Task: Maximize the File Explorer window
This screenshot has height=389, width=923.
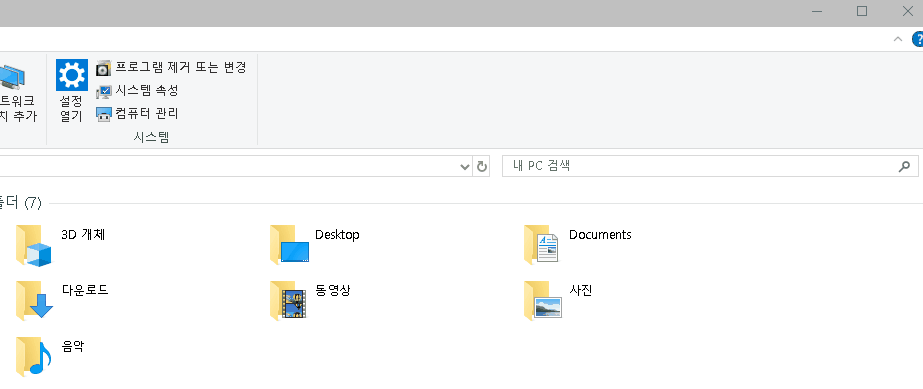Action: point(862,11)
